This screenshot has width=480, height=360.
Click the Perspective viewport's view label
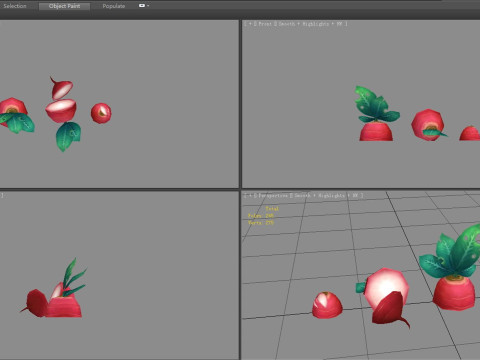pyautogui.click(x=273, y=196)
